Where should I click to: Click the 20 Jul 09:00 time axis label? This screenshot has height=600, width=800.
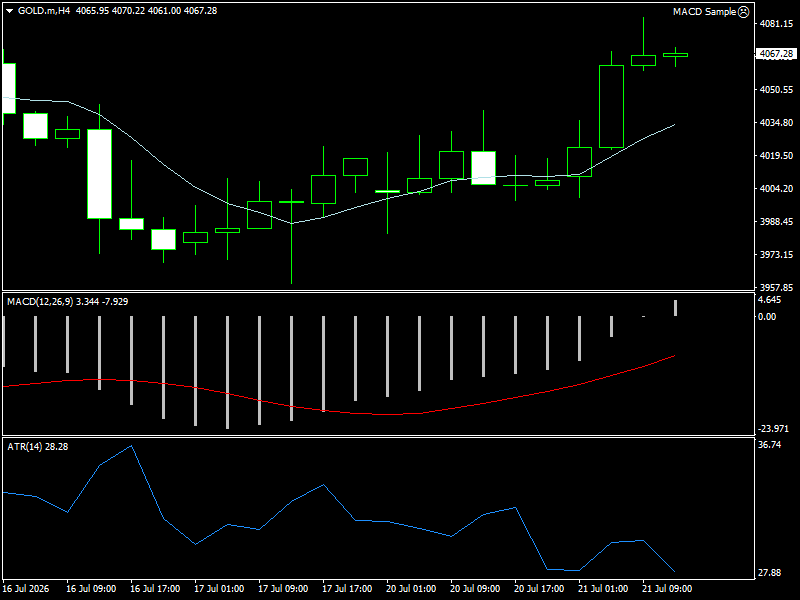click(475, 589)
